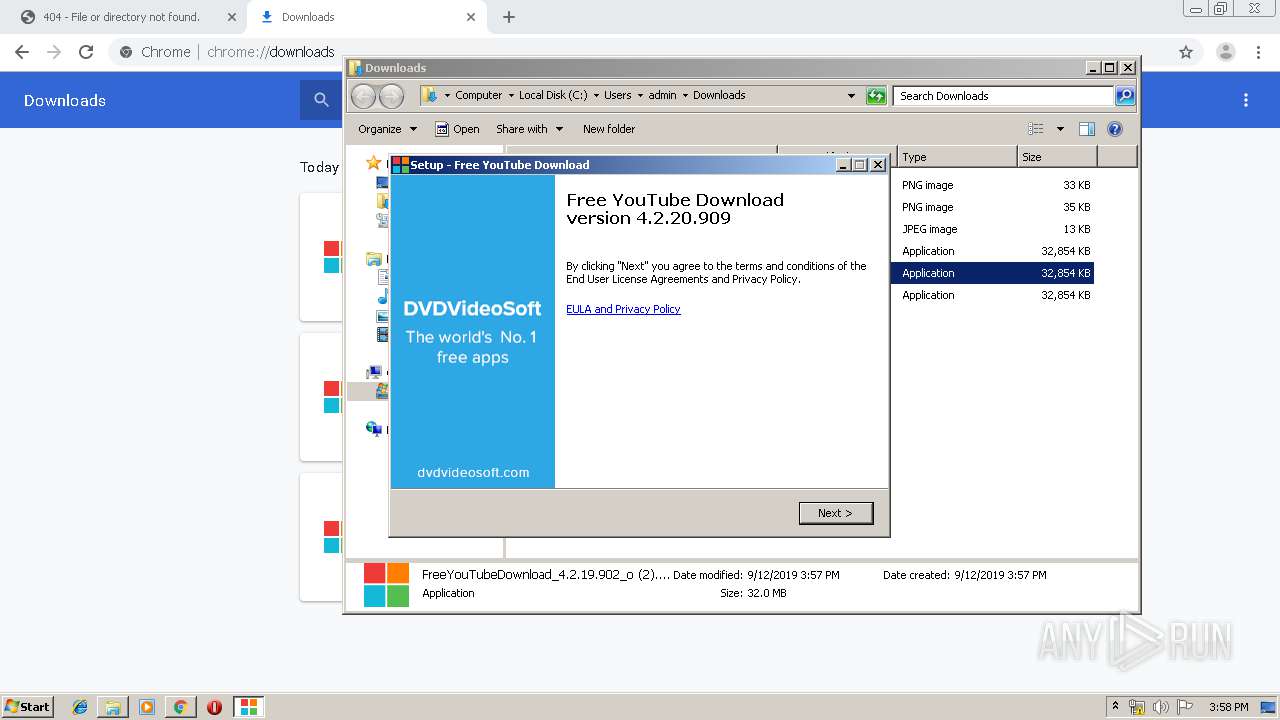The width and height of the screenshot is (1280, 720).
Task: Expand the arrow before Downloads in breadcrumb
Action: coord(685,96)
